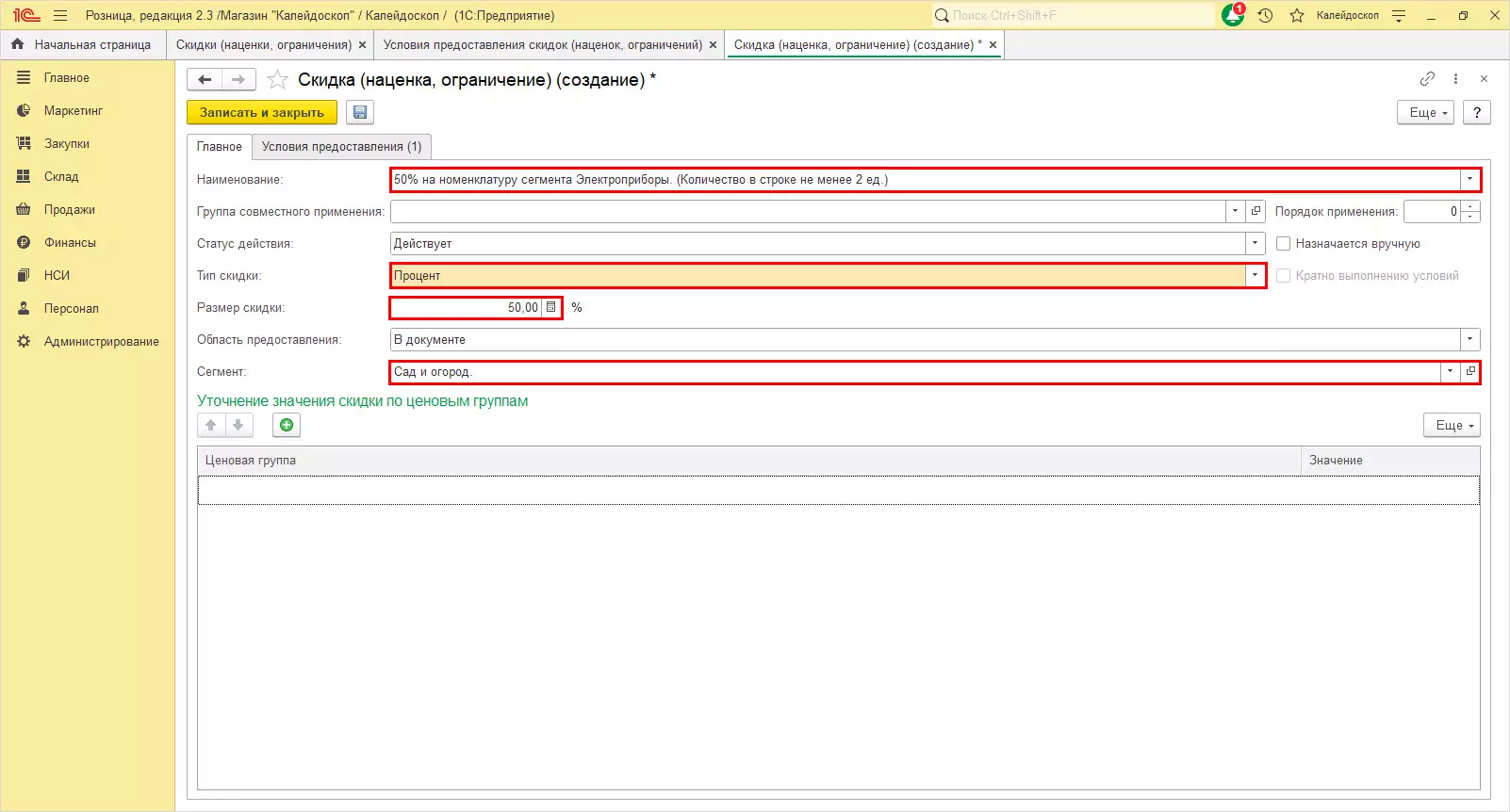1510x812 pixels.
Task: Enable the Назначается вручную checkbox
Action: pos(1283,243)
